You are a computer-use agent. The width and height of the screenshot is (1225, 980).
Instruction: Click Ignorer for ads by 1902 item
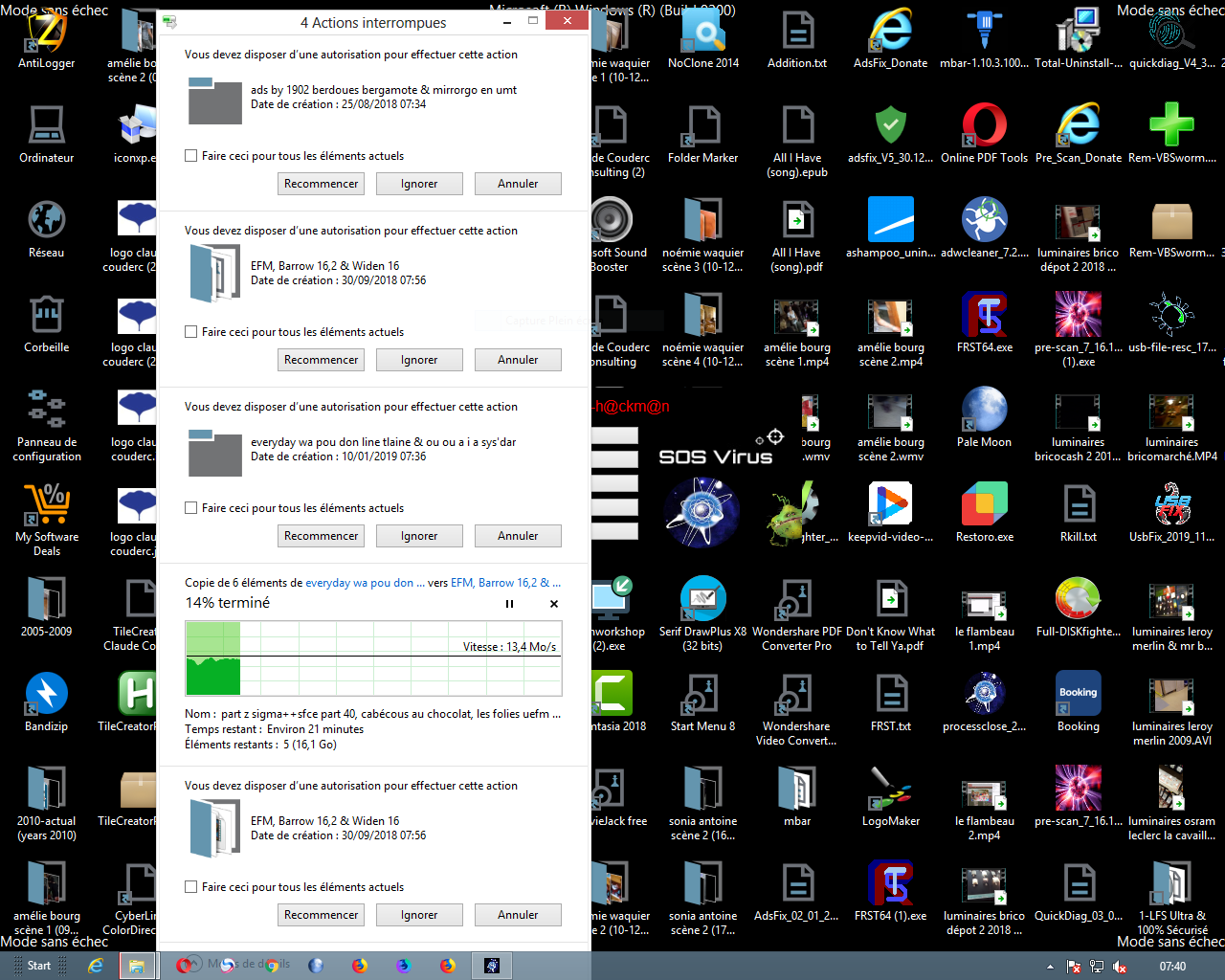click(x=419, y=184)
